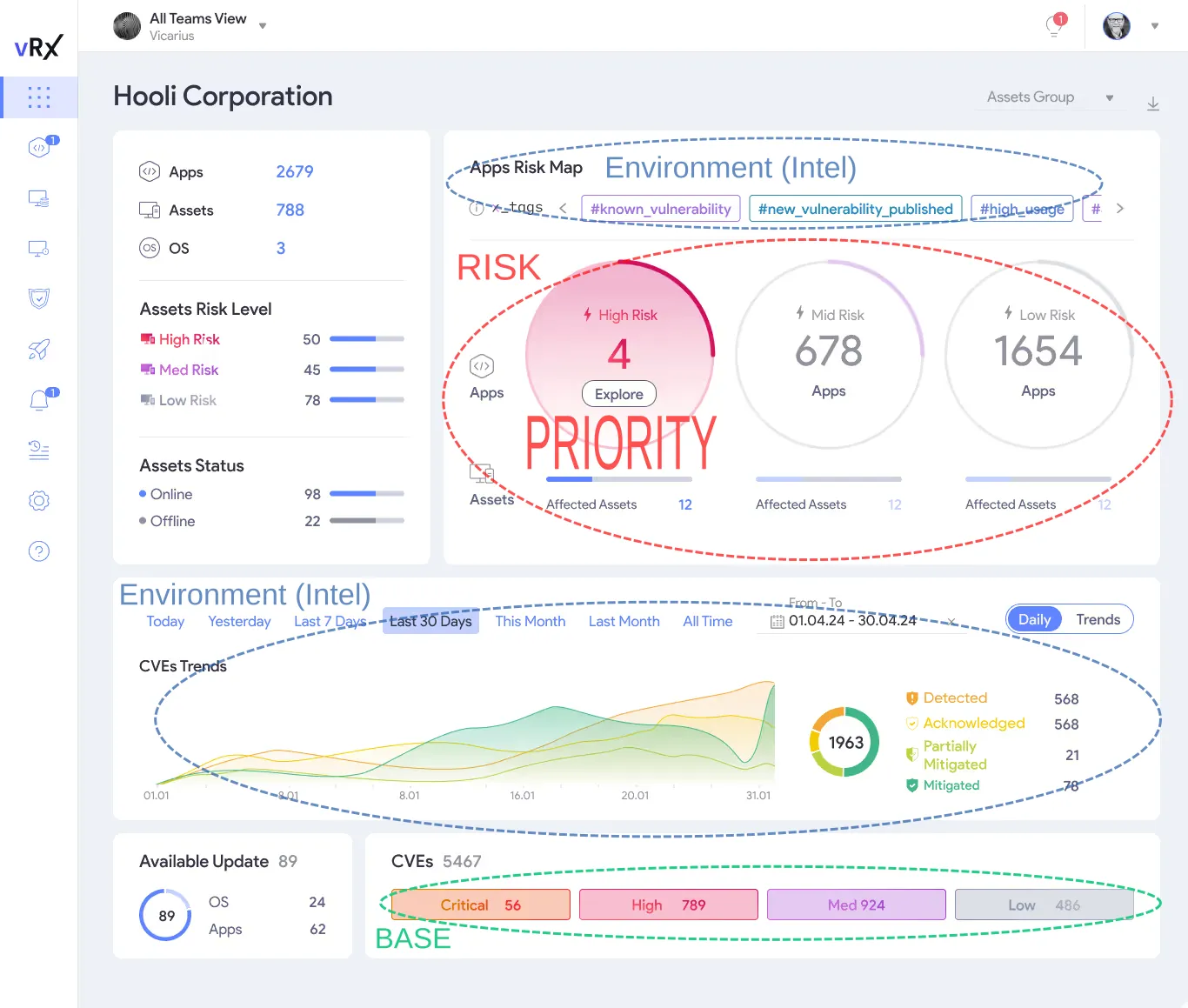Open the monitor settings sidebar icon

coord(39,249)
